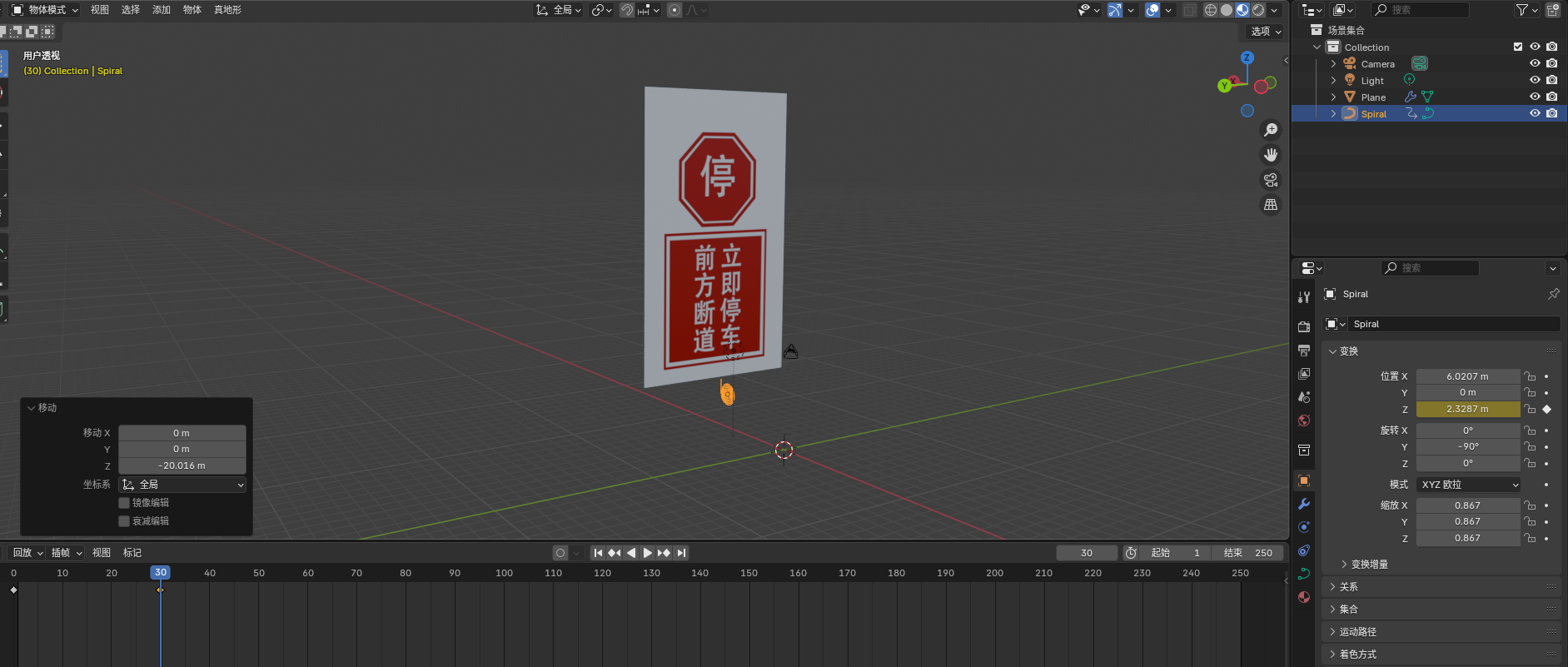Click the 选项 button in viewport
The height and width of the screenshot is (667, 1568).
[1265, 32]
